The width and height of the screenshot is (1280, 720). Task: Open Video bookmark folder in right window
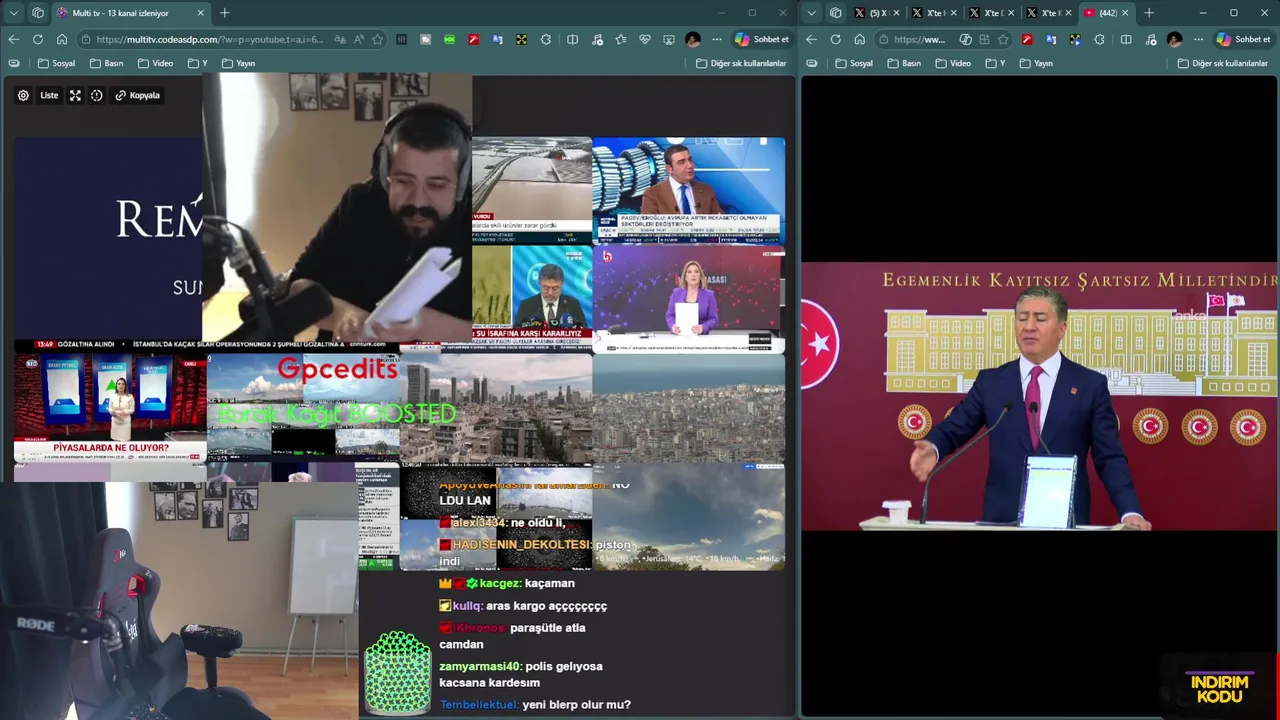953,63
